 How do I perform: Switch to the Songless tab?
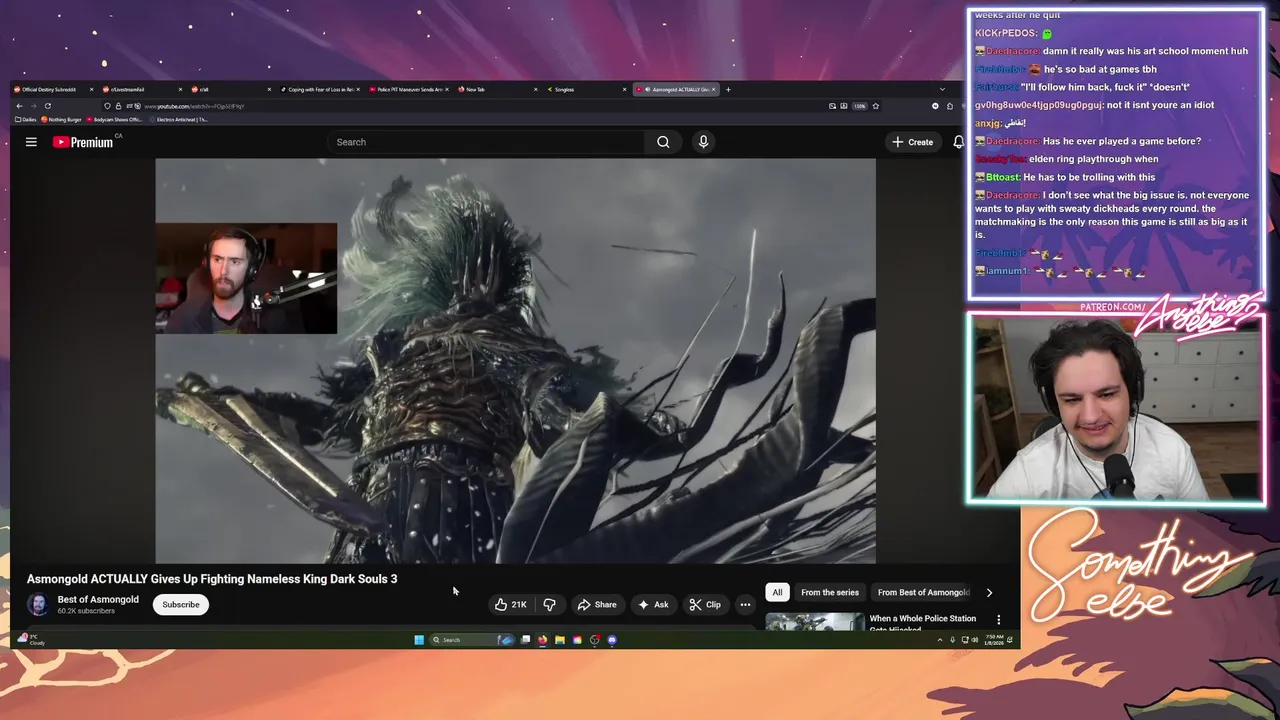coord(586,89)
